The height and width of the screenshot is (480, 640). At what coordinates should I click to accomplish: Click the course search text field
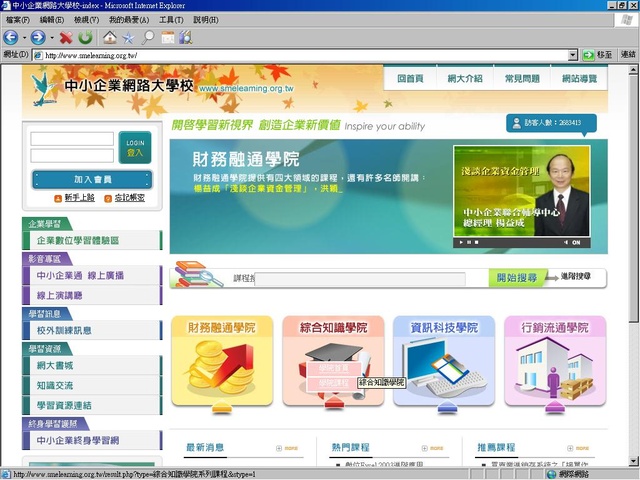coord(360,279)
